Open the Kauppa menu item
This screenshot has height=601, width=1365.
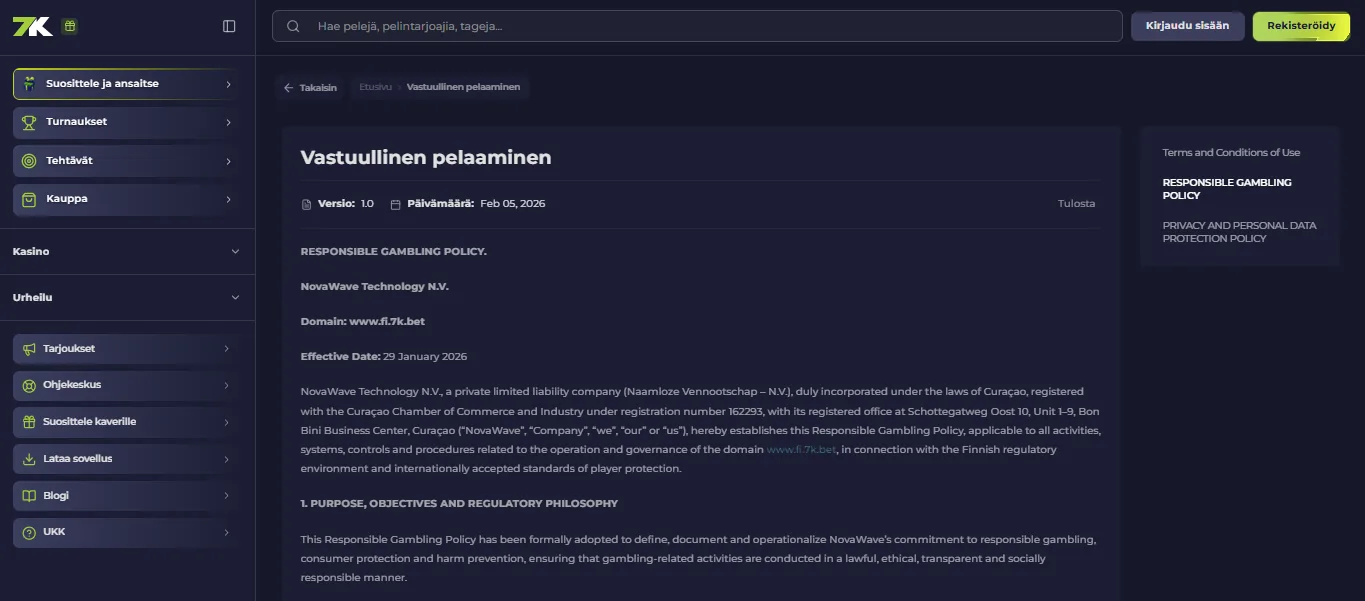tap(127, 199)
